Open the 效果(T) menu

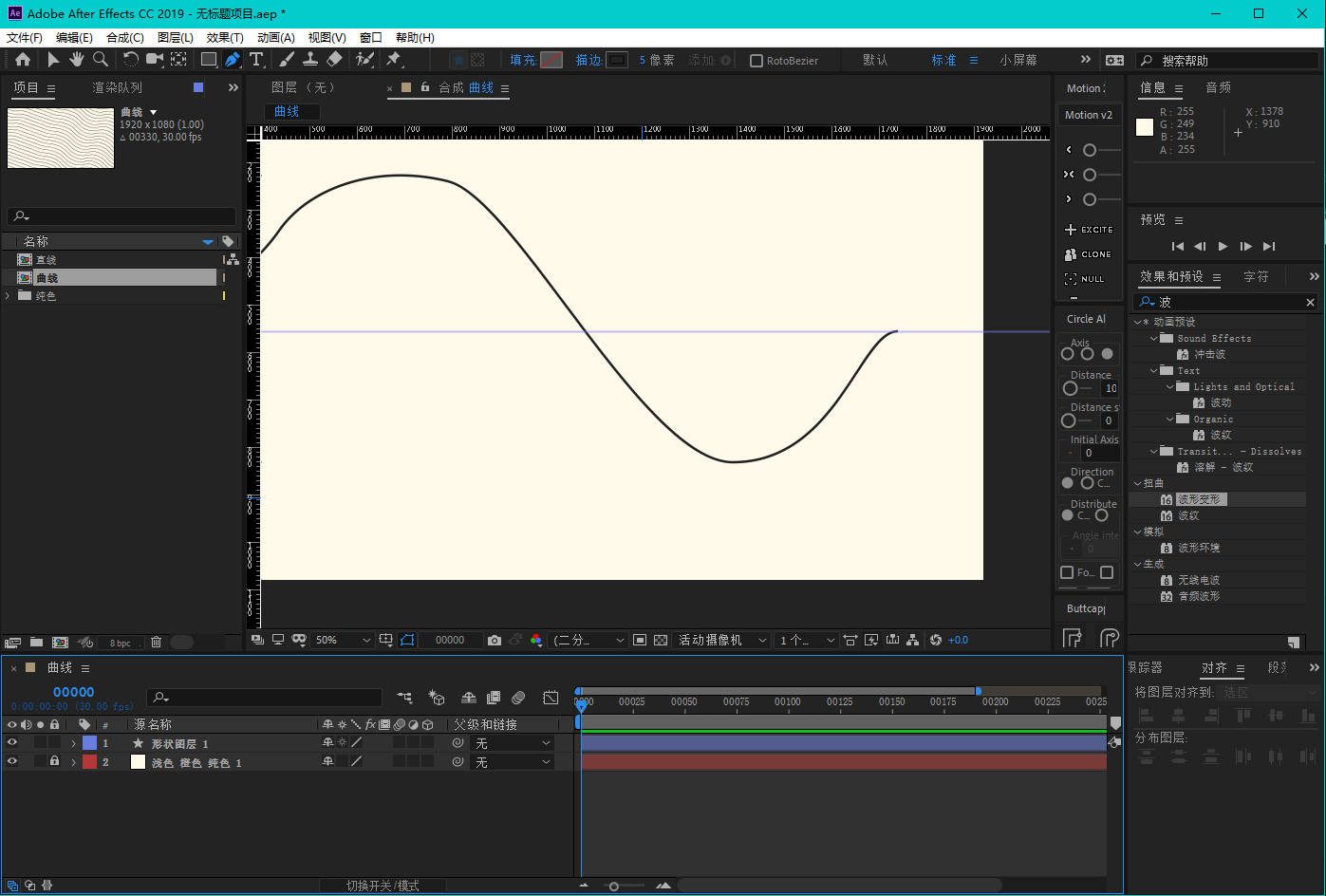point(225,38)
